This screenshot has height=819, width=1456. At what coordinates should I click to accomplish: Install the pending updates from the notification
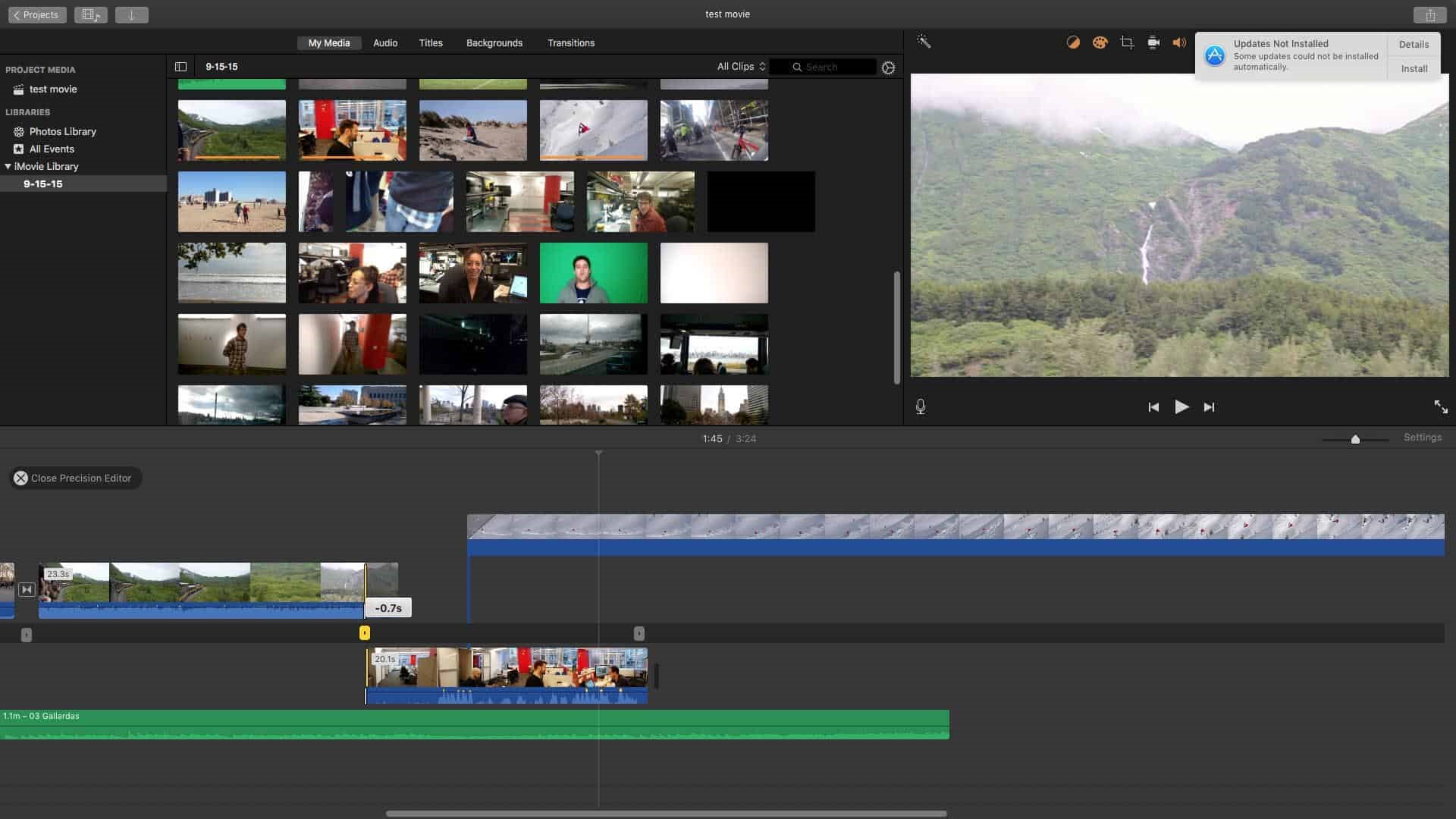(x=1414, y=68)
